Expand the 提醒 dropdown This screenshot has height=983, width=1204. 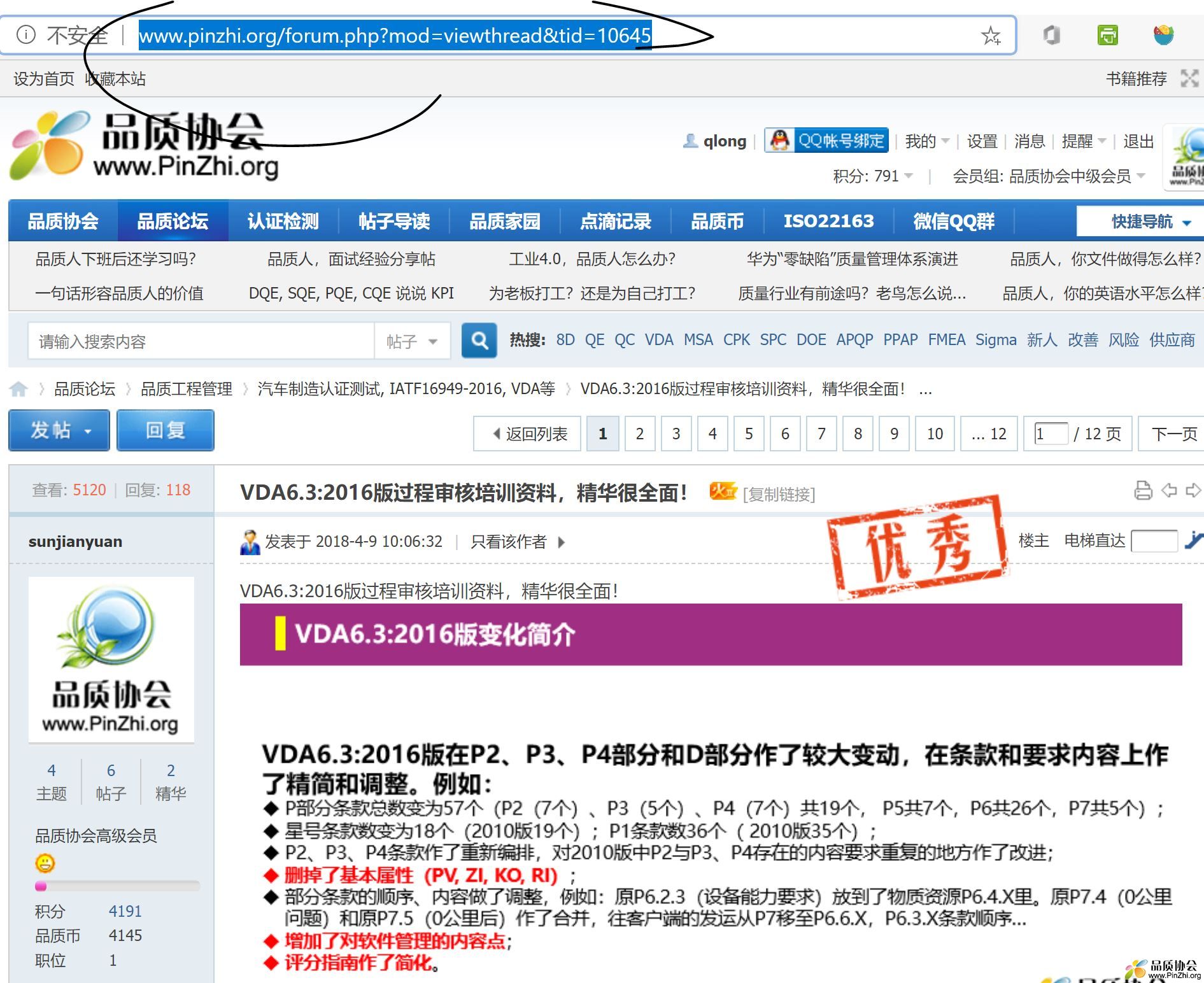pos(1084,141)
